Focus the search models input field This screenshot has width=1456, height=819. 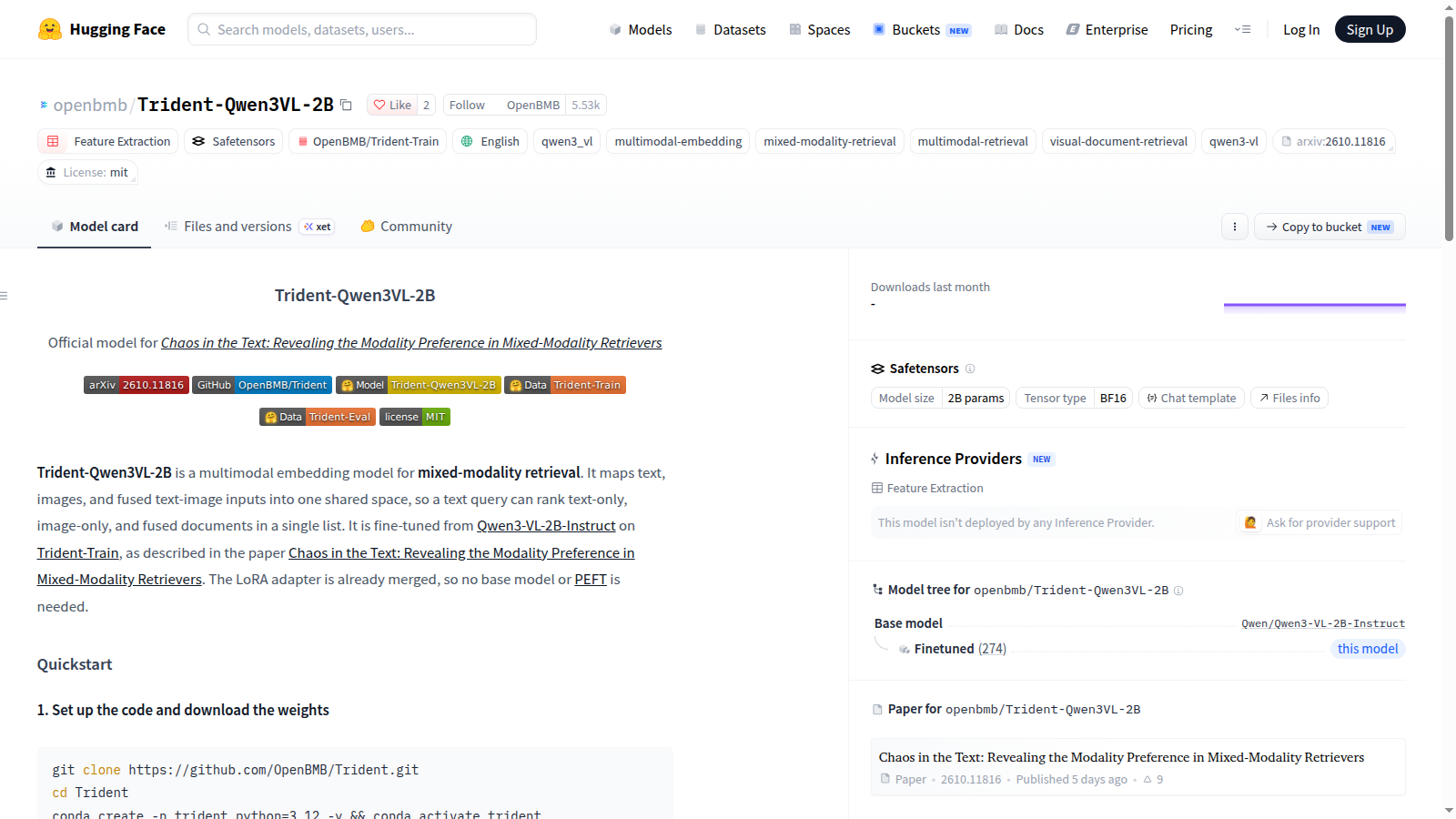pos(362,29)
